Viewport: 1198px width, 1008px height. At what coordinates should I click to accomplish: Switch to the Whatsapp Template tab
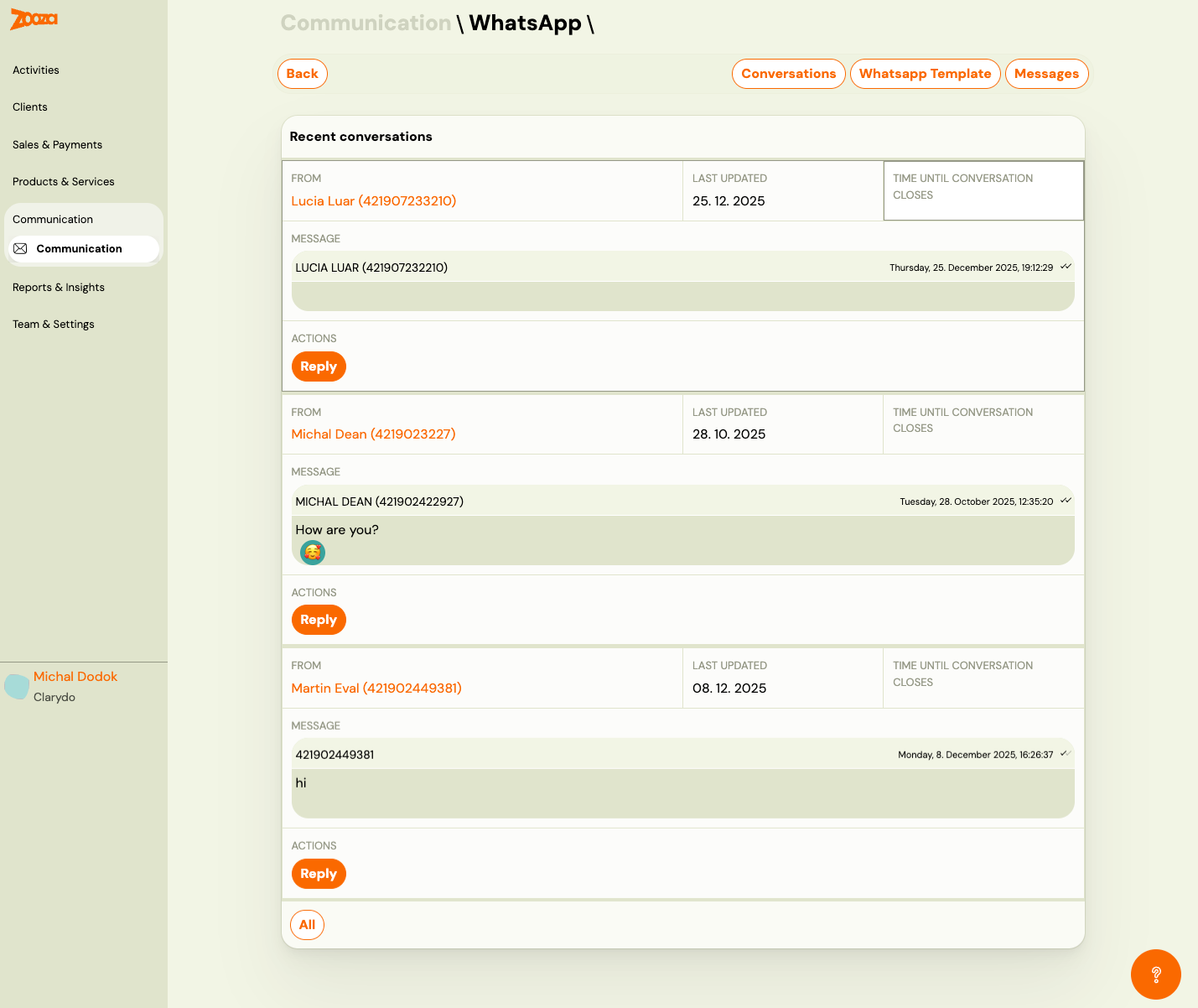point(925,74)
